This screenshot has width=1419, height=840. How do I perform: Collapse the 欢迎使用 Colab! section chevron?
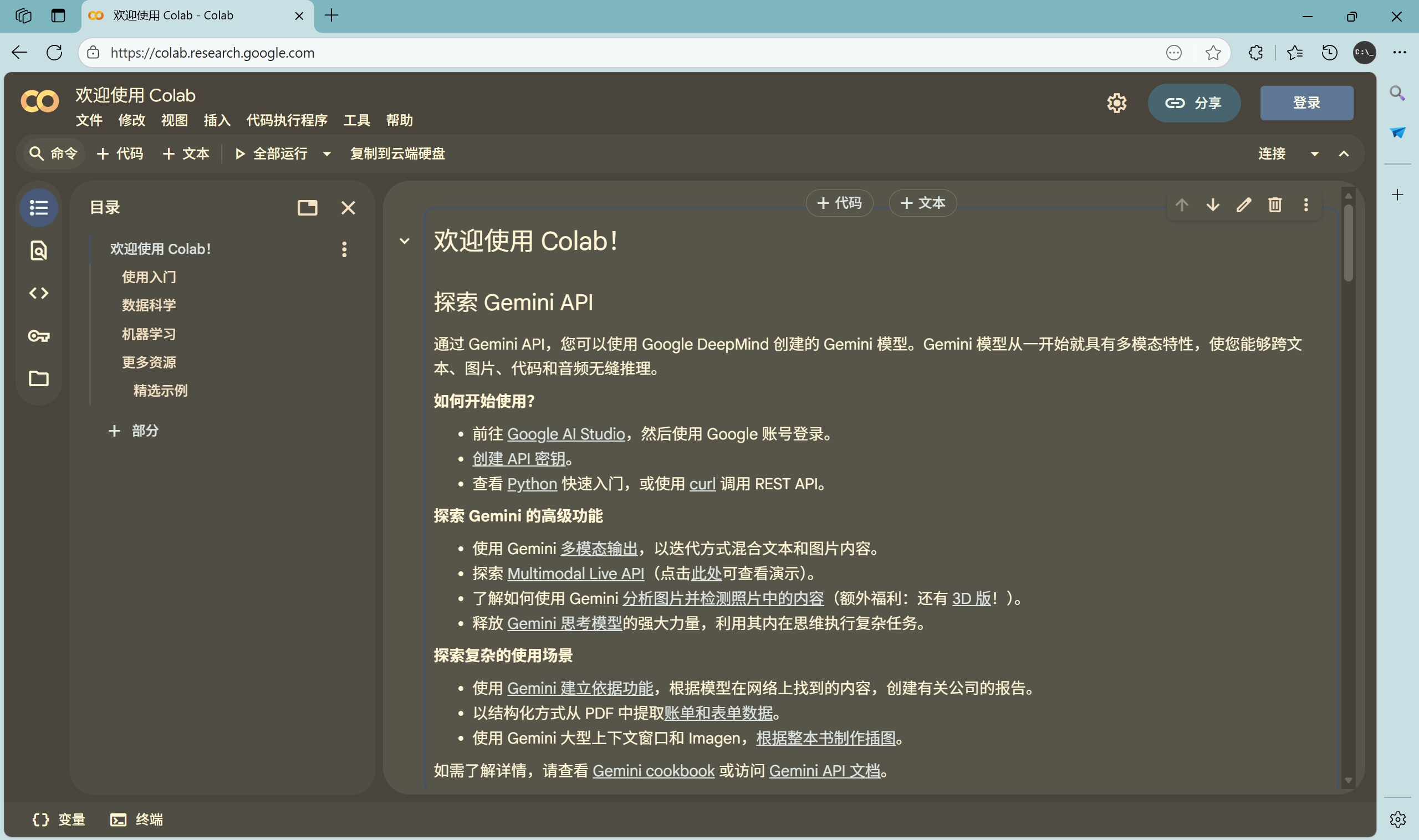point(404,241)
